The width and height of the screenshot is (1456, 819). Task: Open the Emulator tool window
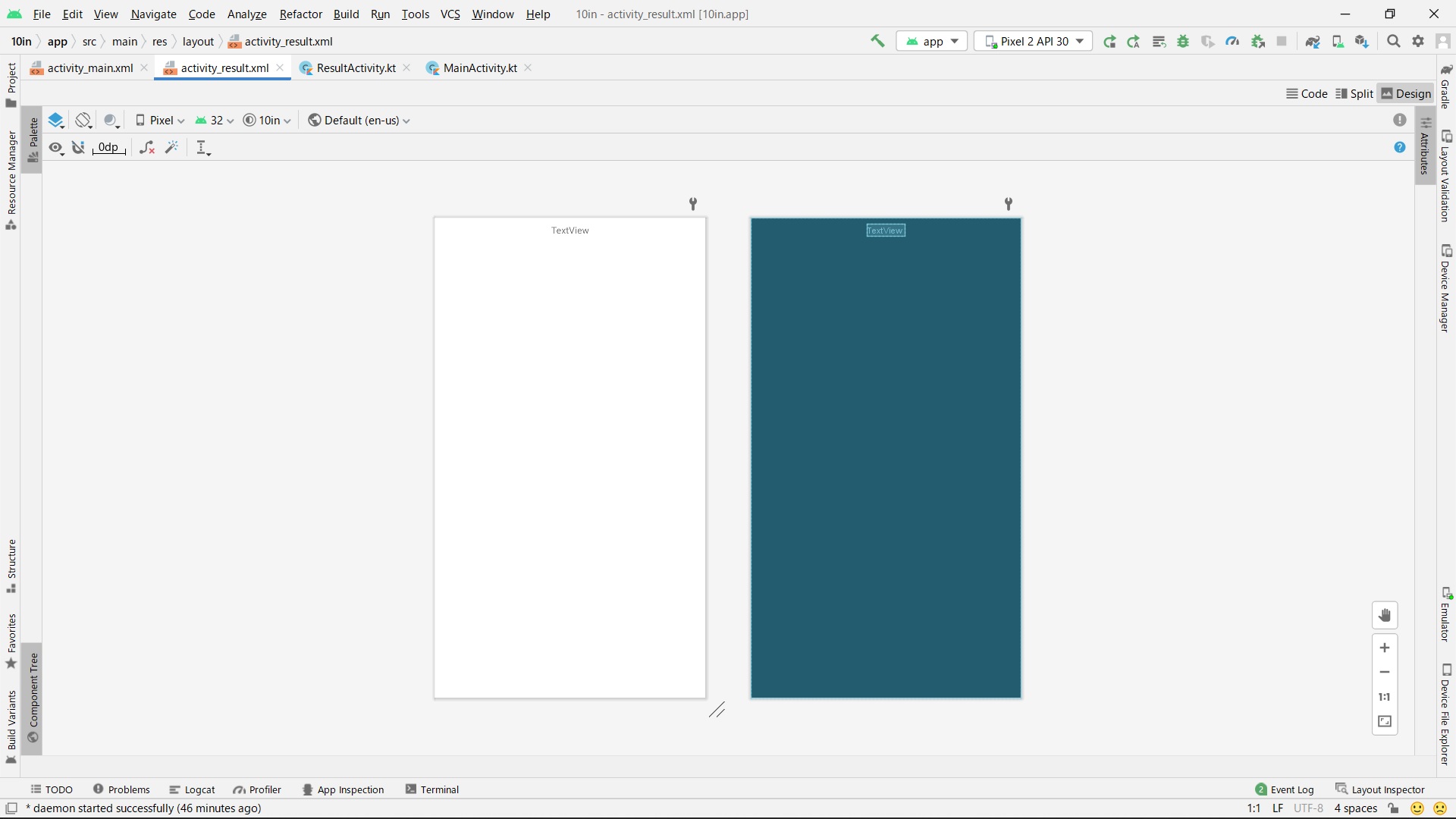1446,614
